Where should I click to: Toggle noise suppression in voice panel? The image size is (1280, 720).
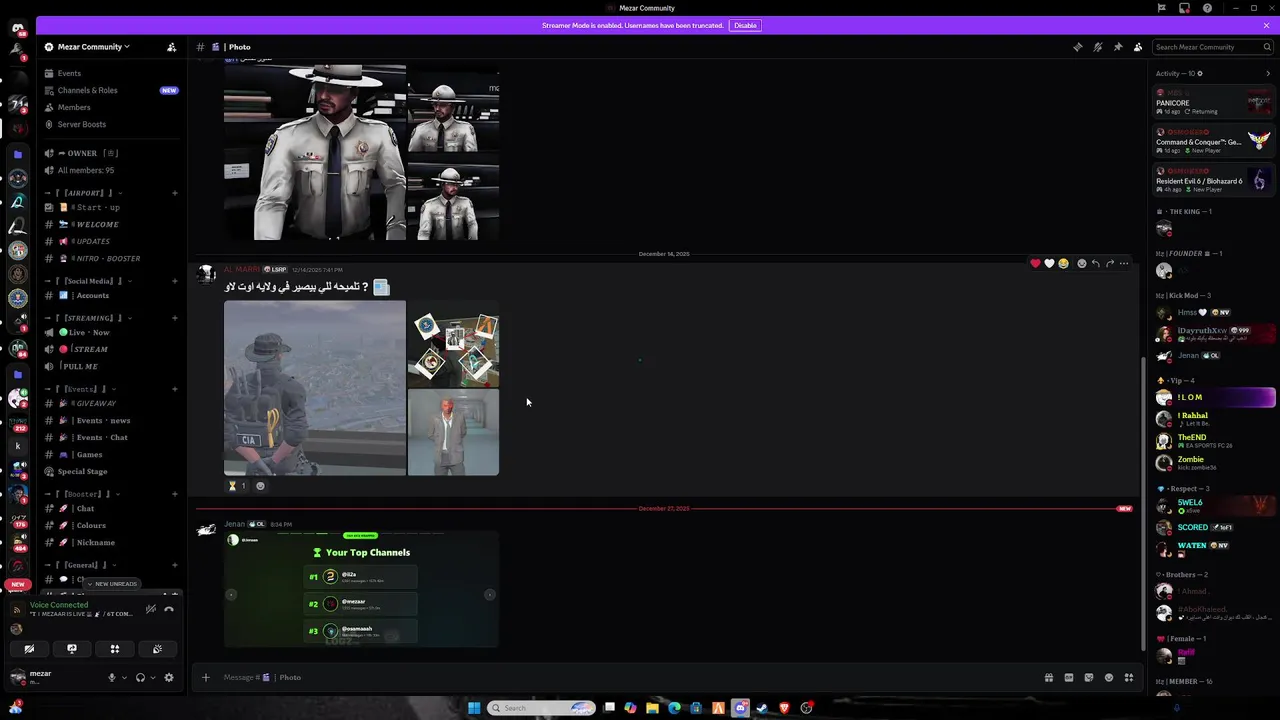point(151,609)
